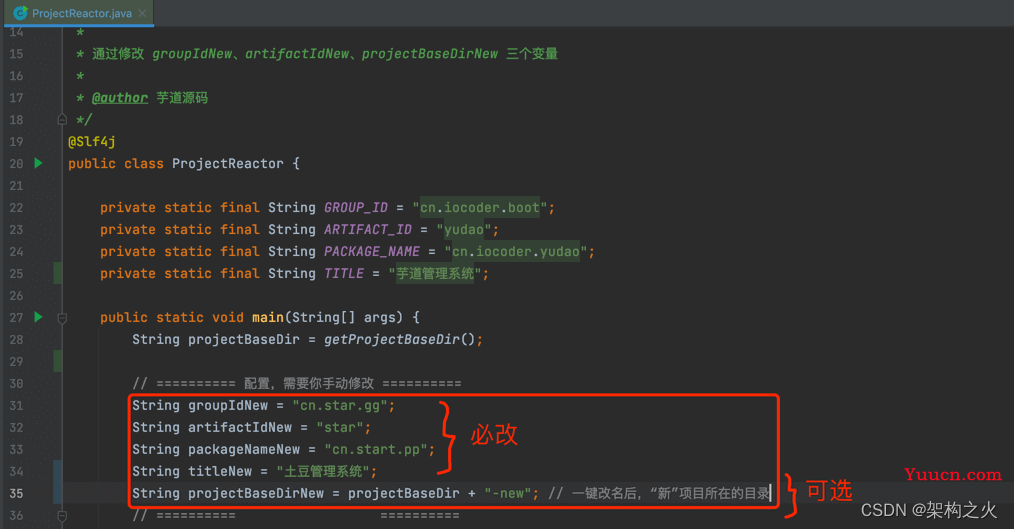Image resolution: width=1014 pixels, height=529 pixels.
Task: Click the "cn.star.gg" string value
Action: tap(340, 405)
